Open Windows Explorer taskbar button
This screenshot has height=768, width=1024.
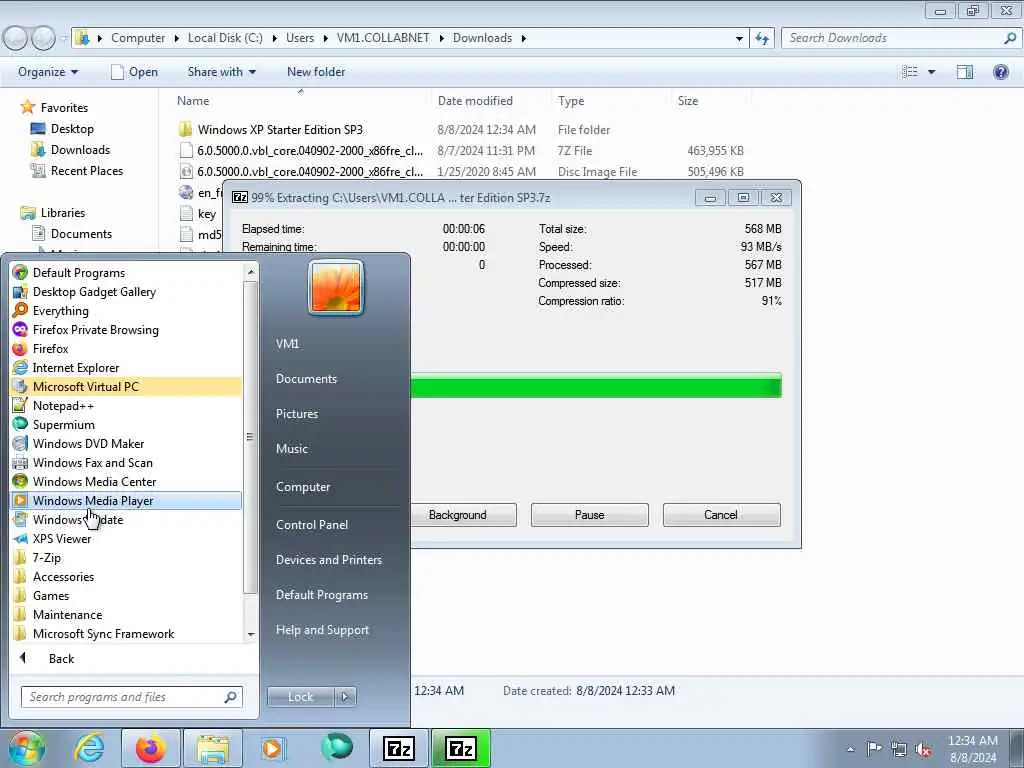coord(213,748)
